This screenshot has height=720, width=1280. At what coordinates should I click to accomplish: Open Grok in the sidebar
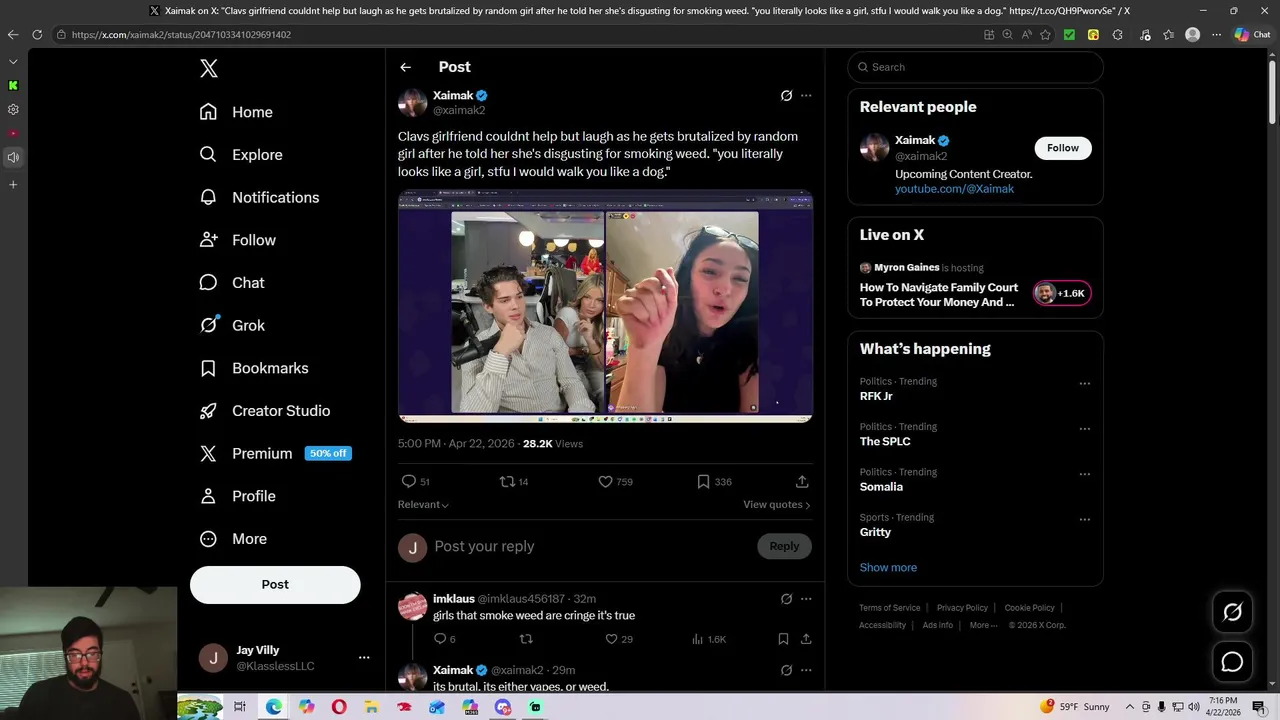click(232, 325)
